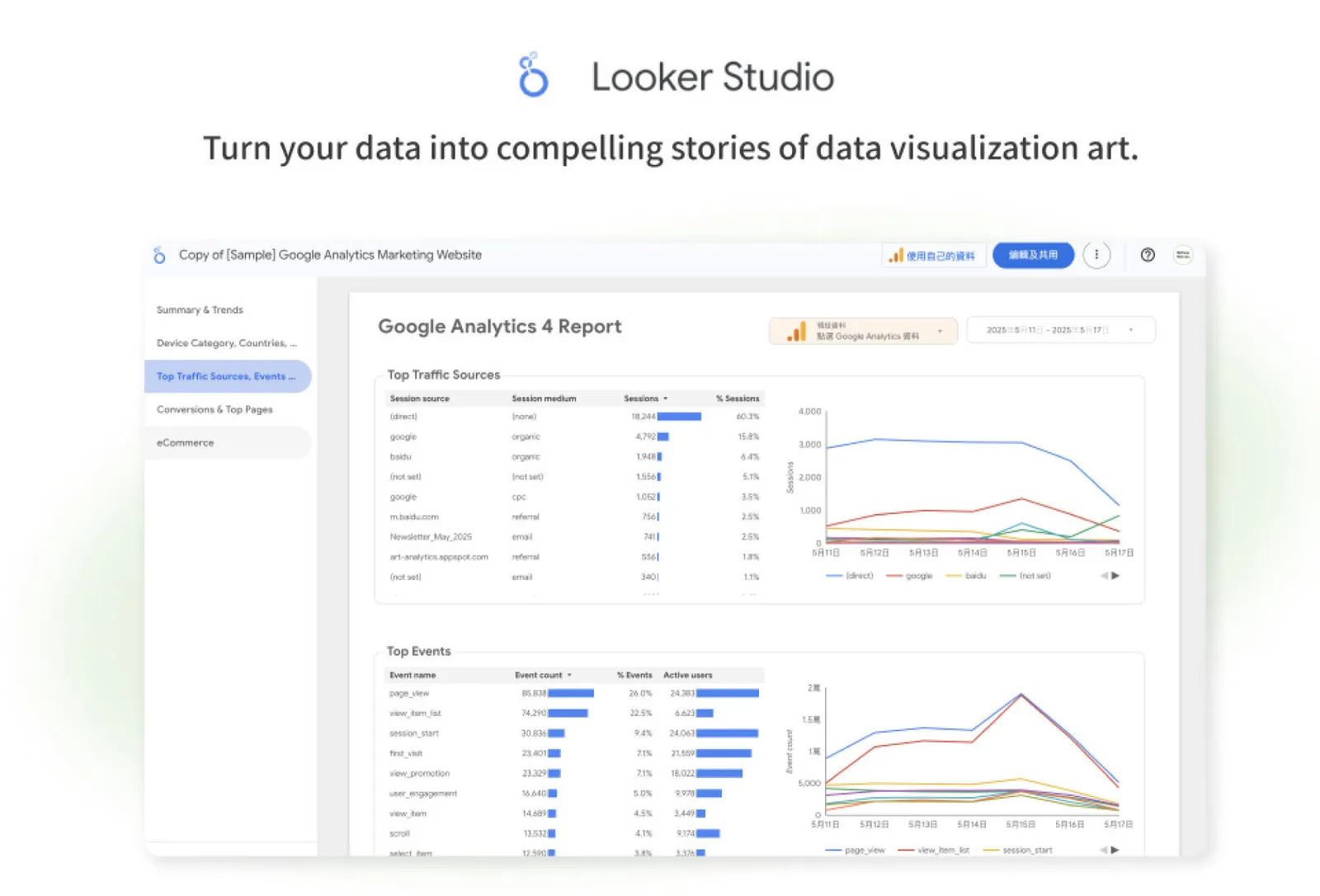Click the blue edit and share button
This screenshot has width=1320, height=896.
click(1033, 255)
